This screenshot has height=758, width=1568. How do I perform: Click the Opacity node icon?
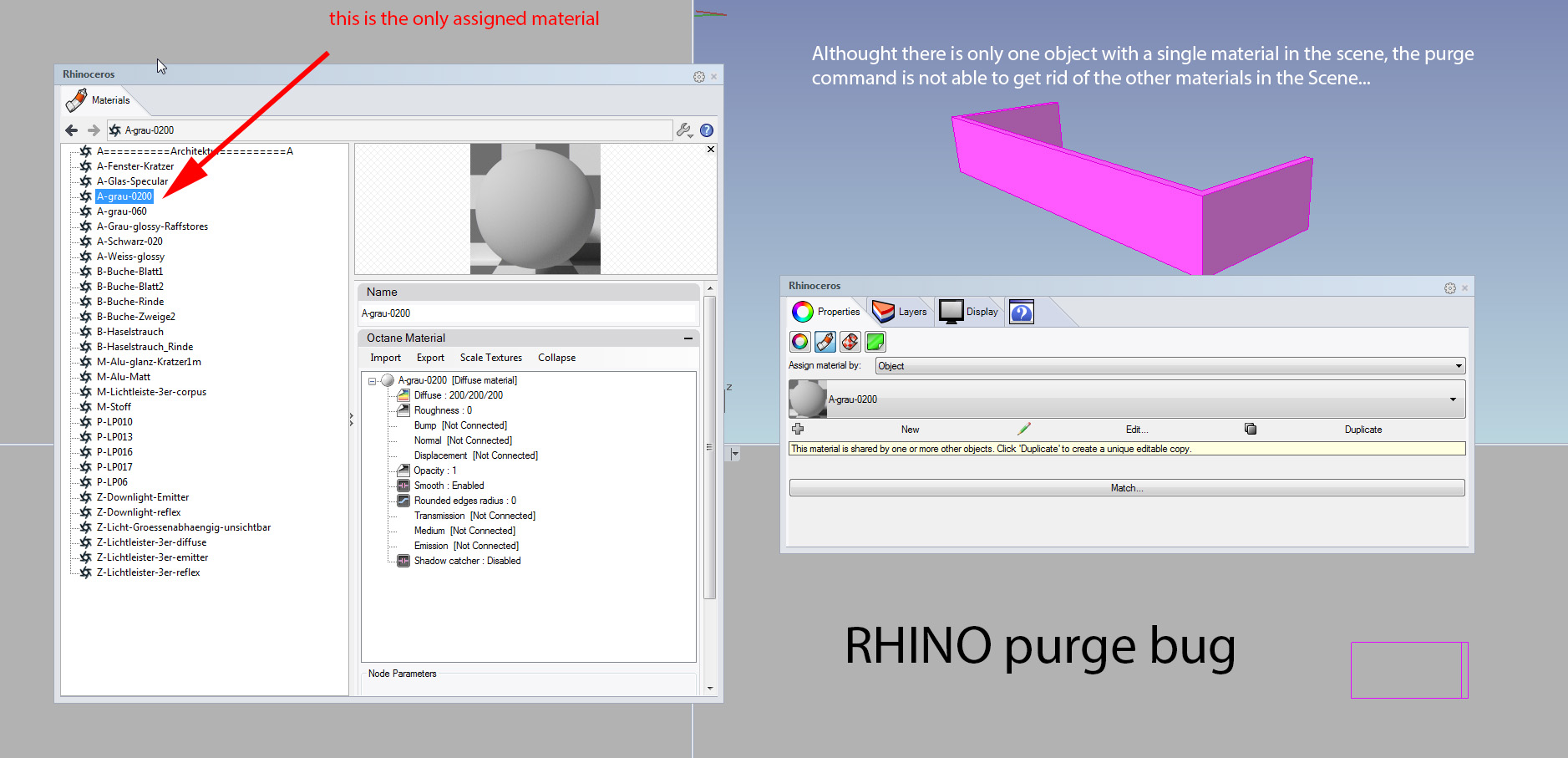403,471
